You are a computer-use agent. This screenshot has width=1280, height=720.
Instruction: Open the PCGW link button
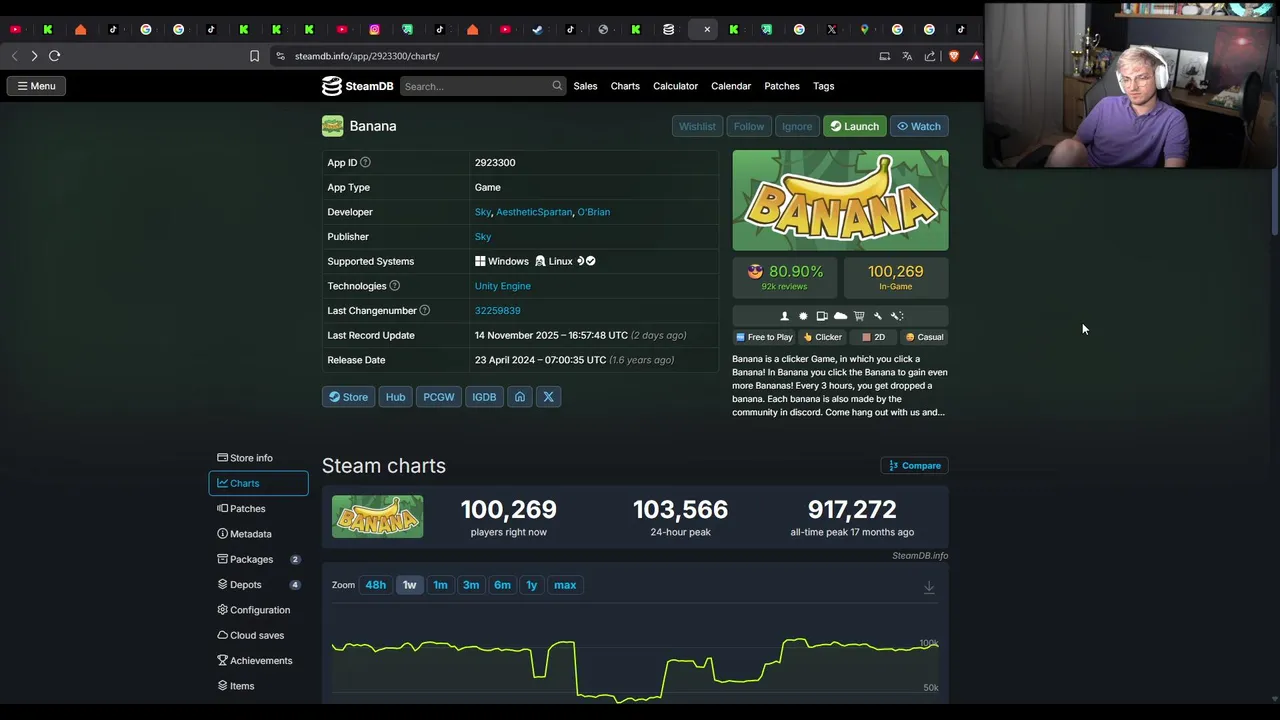pyautogui.click(x=438, y=397)
